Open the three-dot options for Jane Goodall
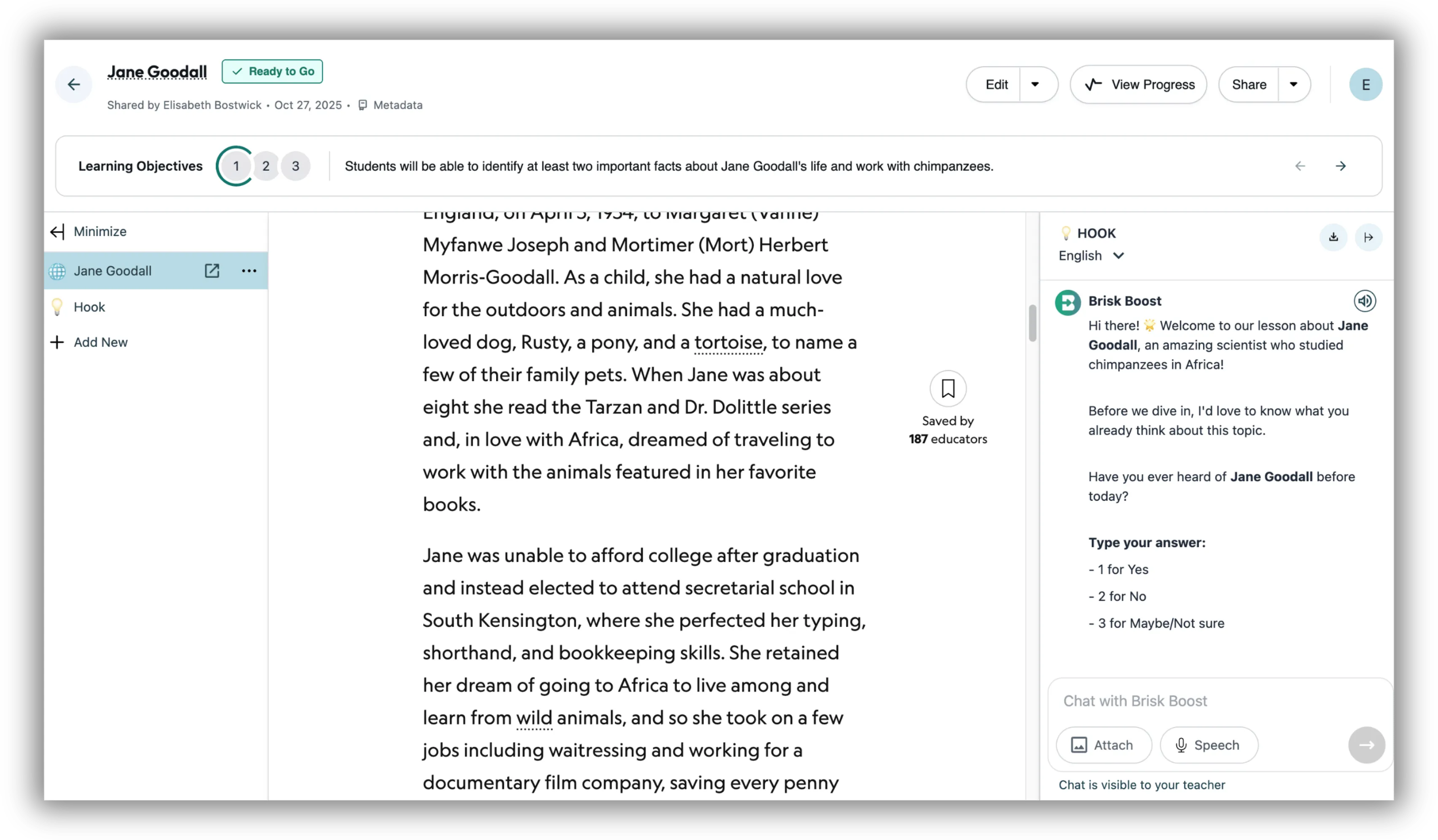This screenshot has height=840, width=1438. point(249,271)
